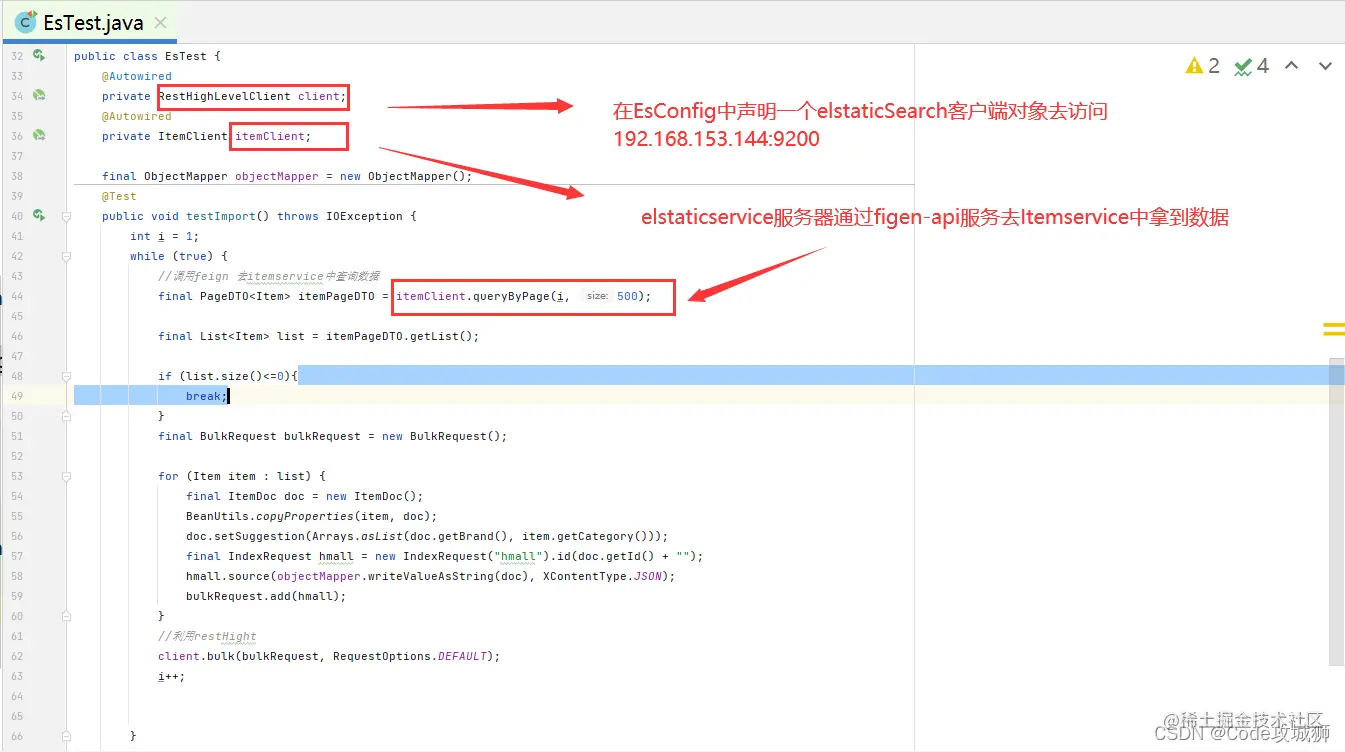1345x752 pixels.
Task: Open the green typo indicator showing 4
Action: coord(1251,66)
